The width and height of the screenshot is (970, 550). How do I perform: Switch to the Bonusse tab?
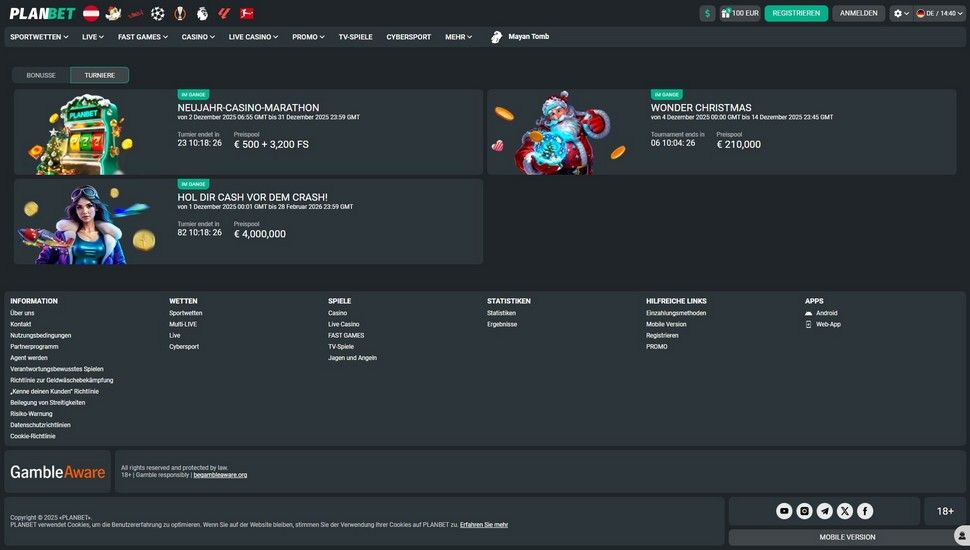41,75
